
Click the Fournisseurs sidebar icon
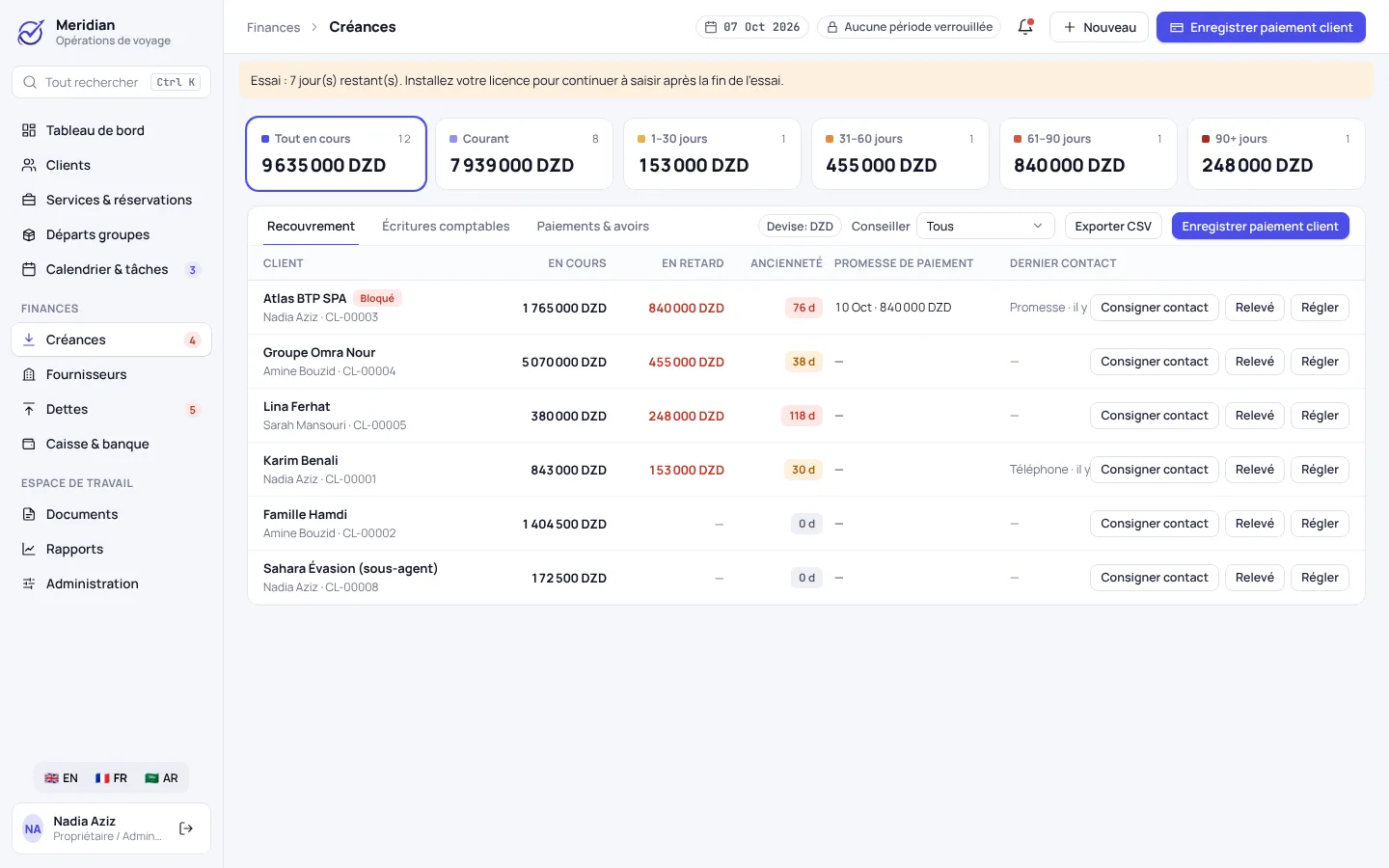pos(29,374)
